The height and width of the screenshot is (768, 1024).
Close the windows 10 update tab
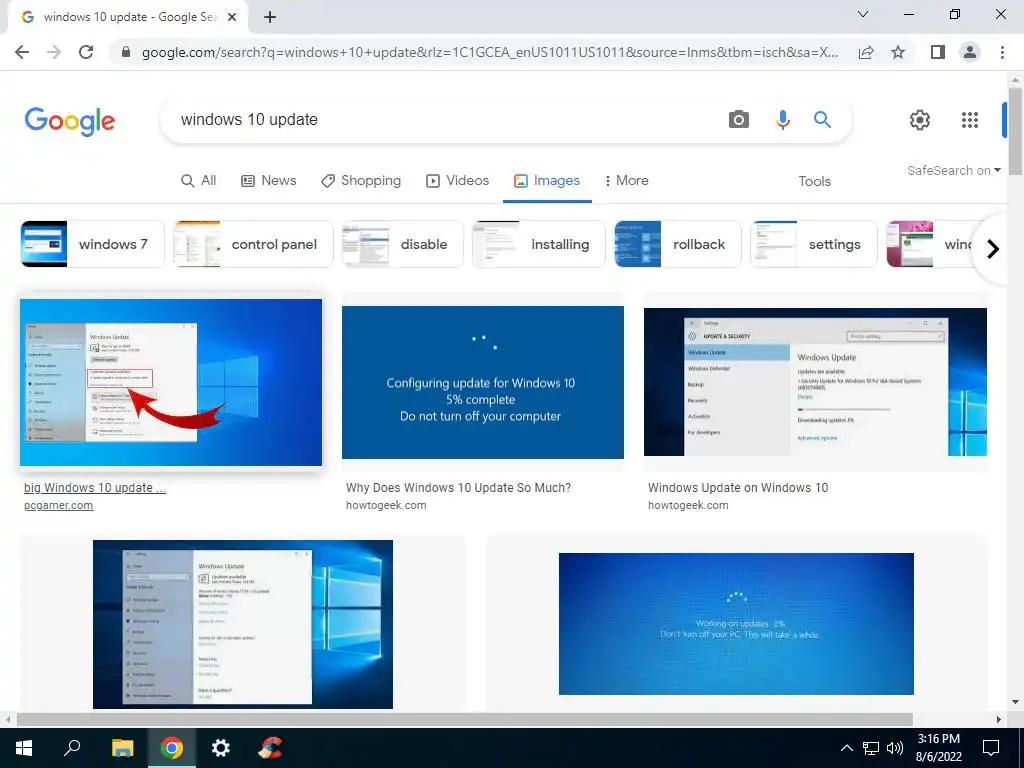pos(232,18)
